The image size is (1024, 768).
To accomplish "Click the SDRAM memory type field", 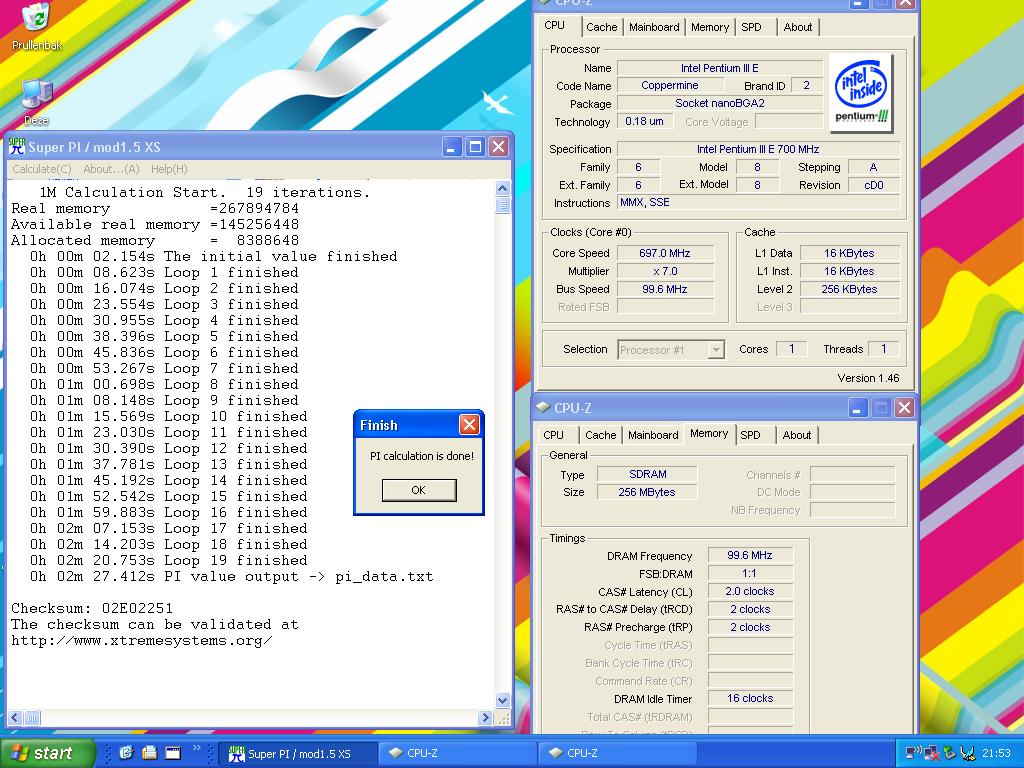I will [647, 474].
